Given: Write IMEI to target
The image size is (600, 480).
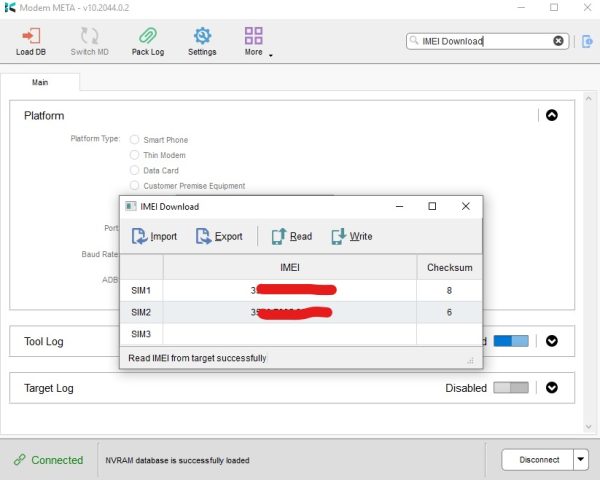Looking at the screenshot, I should 352,236.
